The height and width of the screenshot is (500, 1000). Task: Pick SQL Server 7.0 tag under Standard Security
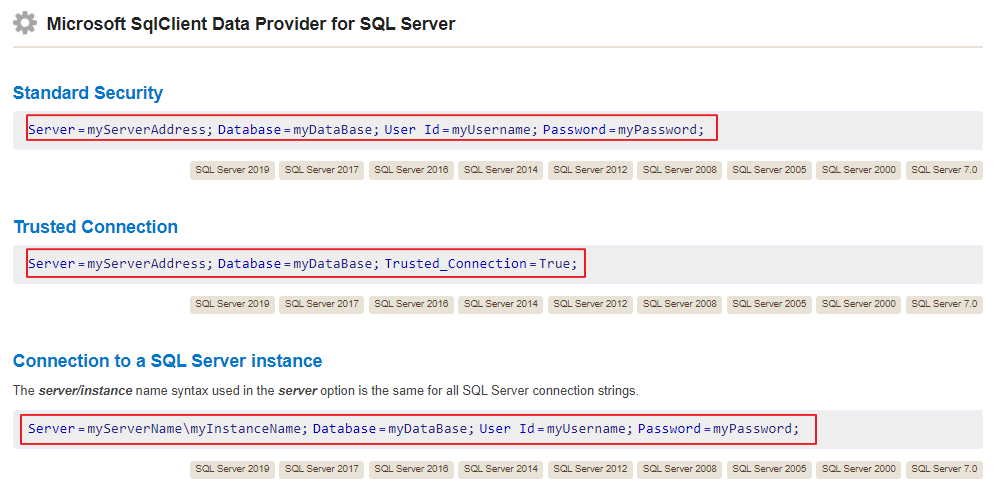click(944, 170)
